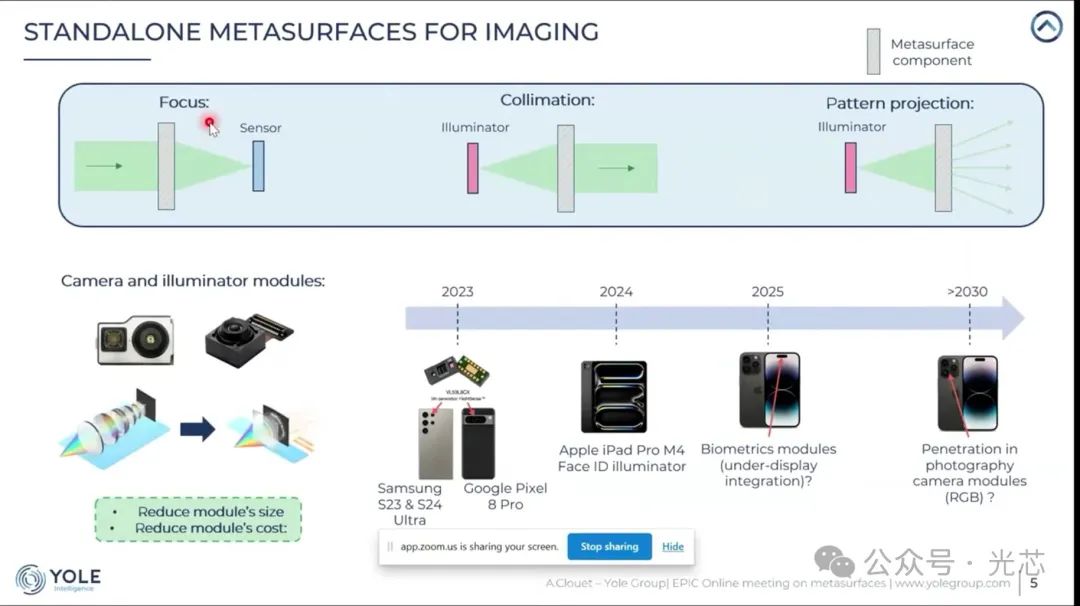The height and width of the screenshot is (606, 1080).
Task: Click the 'Pattern projection:' heading
Action: (x=900, y=103)
